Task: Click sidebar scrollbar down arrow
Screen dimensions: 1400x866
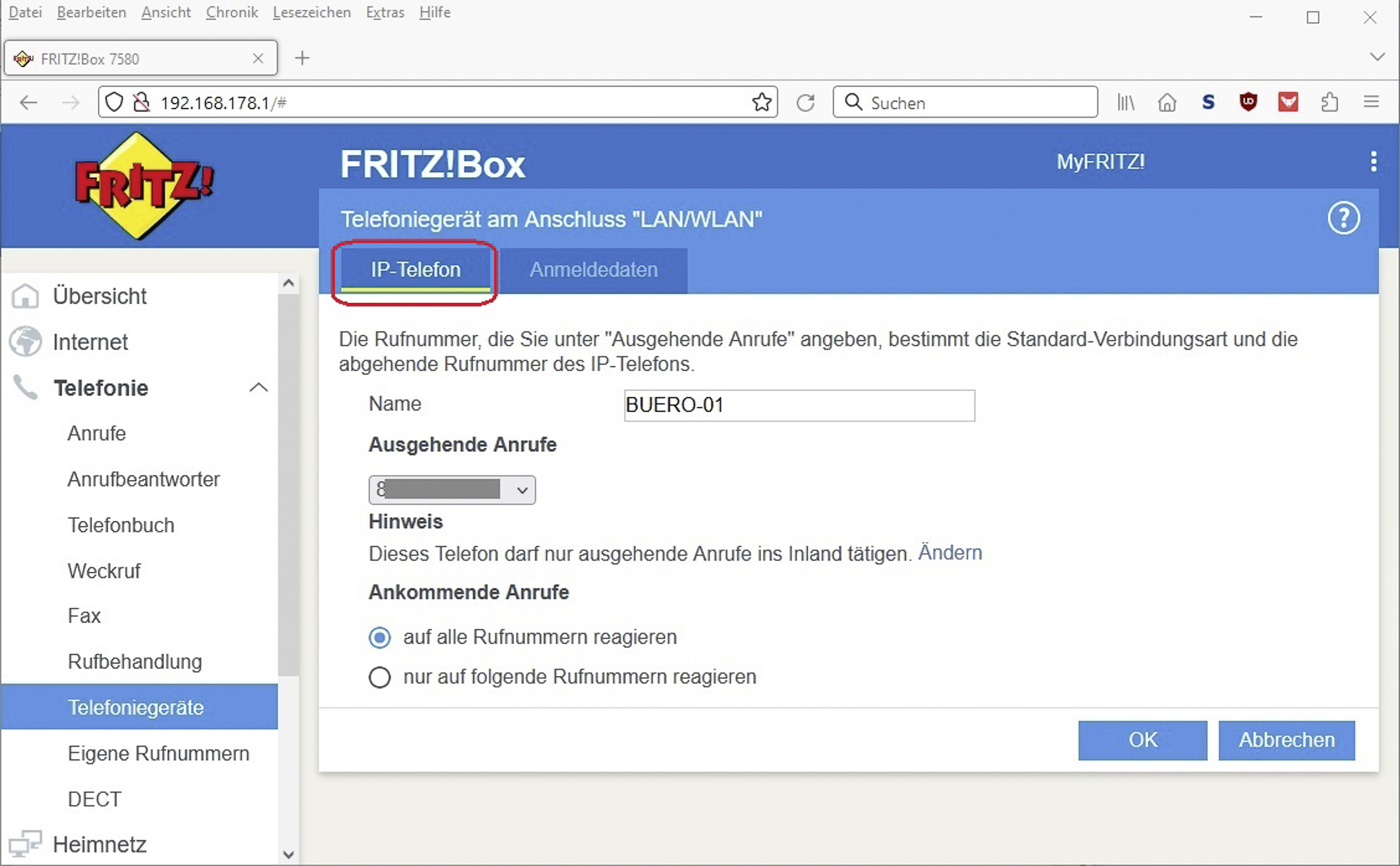Action: tap(289, 855)
